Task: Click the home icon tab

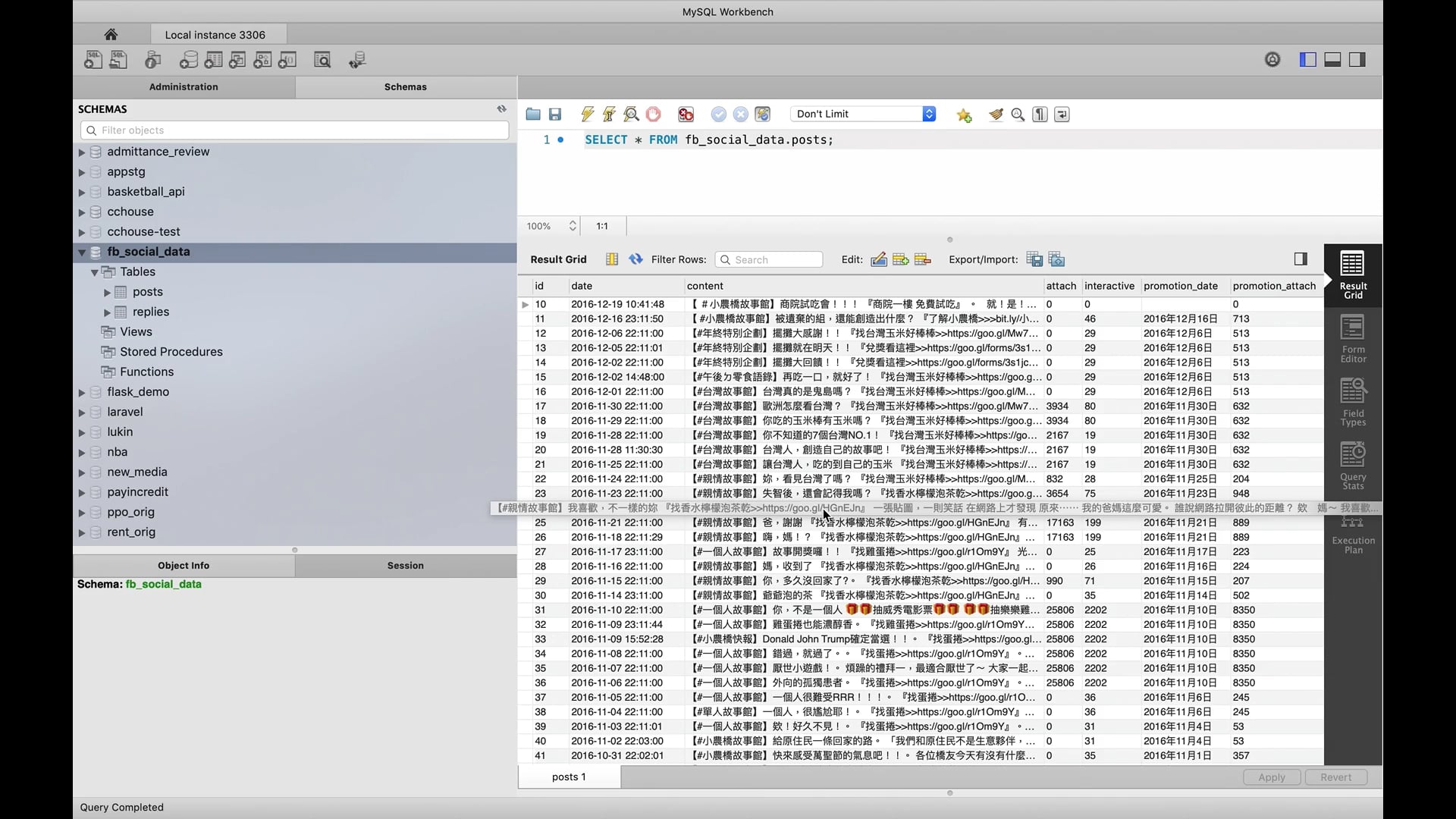Action: pyautogui.click(x=111, y=34)
